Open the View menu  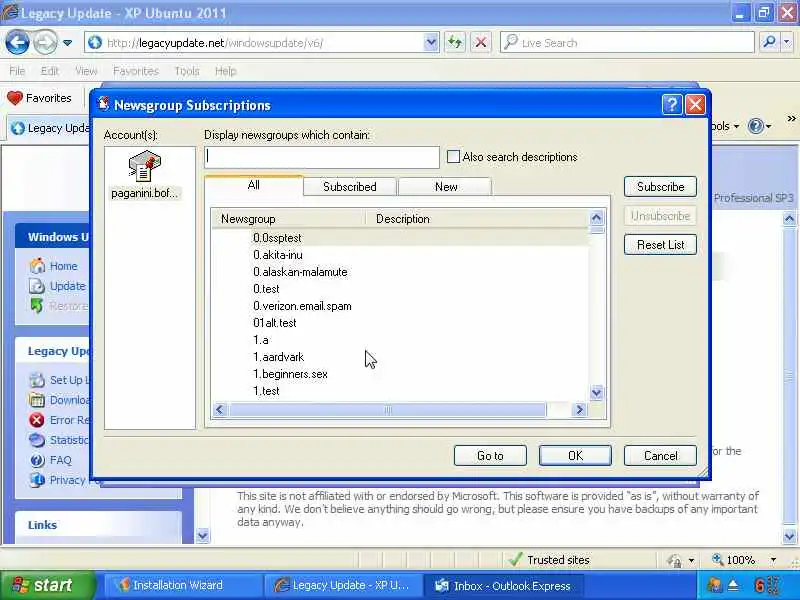point(86,71)
